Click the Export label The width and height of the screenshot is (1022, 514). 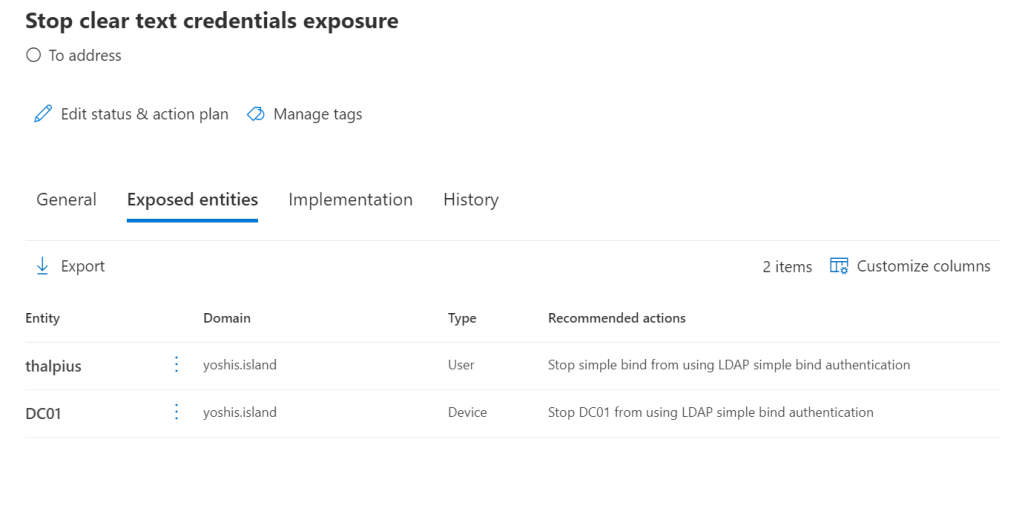[x=83, y=266]
